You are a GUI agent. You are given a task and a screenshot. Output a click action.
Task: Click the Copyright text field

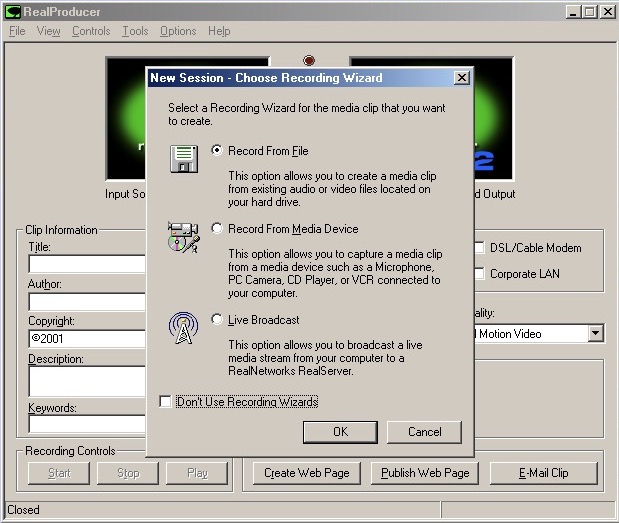87,339
